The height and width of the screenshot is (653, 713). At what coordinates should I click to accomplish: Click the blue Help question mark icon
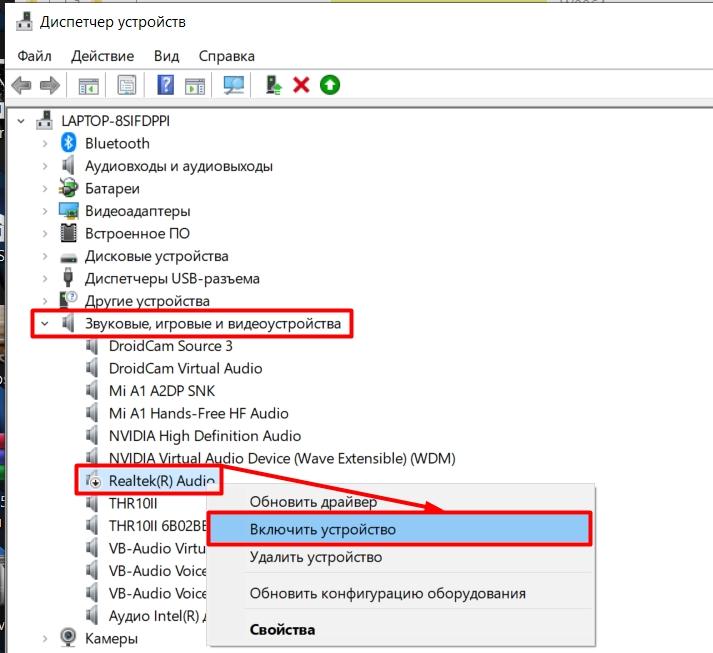point(166,85)
